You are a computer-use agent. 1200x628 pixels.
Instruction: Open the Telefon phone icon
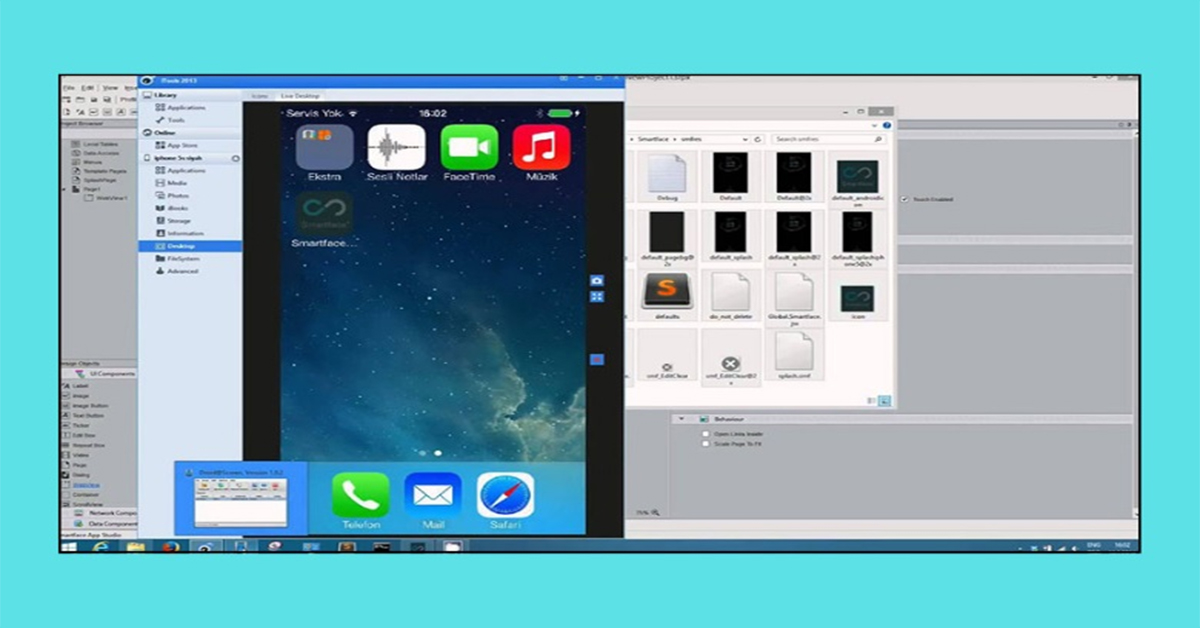(x=361, y=496)
